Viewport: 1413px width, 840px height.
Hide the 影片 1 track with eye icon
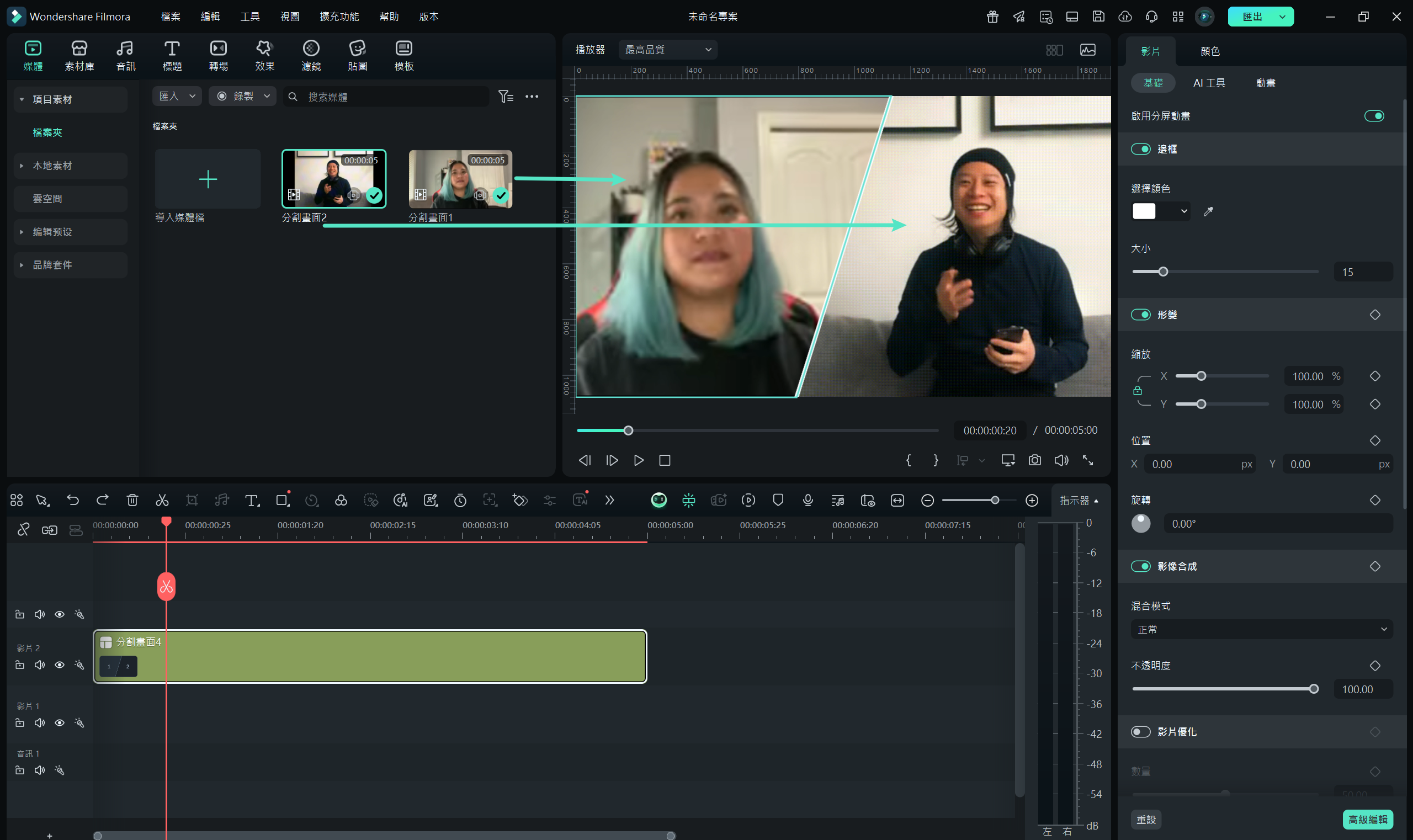[60, 723]
